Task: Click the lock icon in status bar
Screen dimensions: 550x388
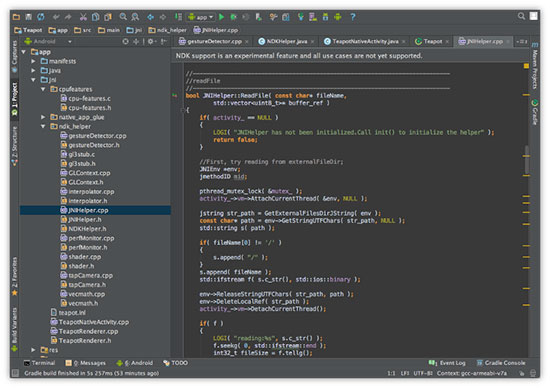Action: [x=522, y=373]
